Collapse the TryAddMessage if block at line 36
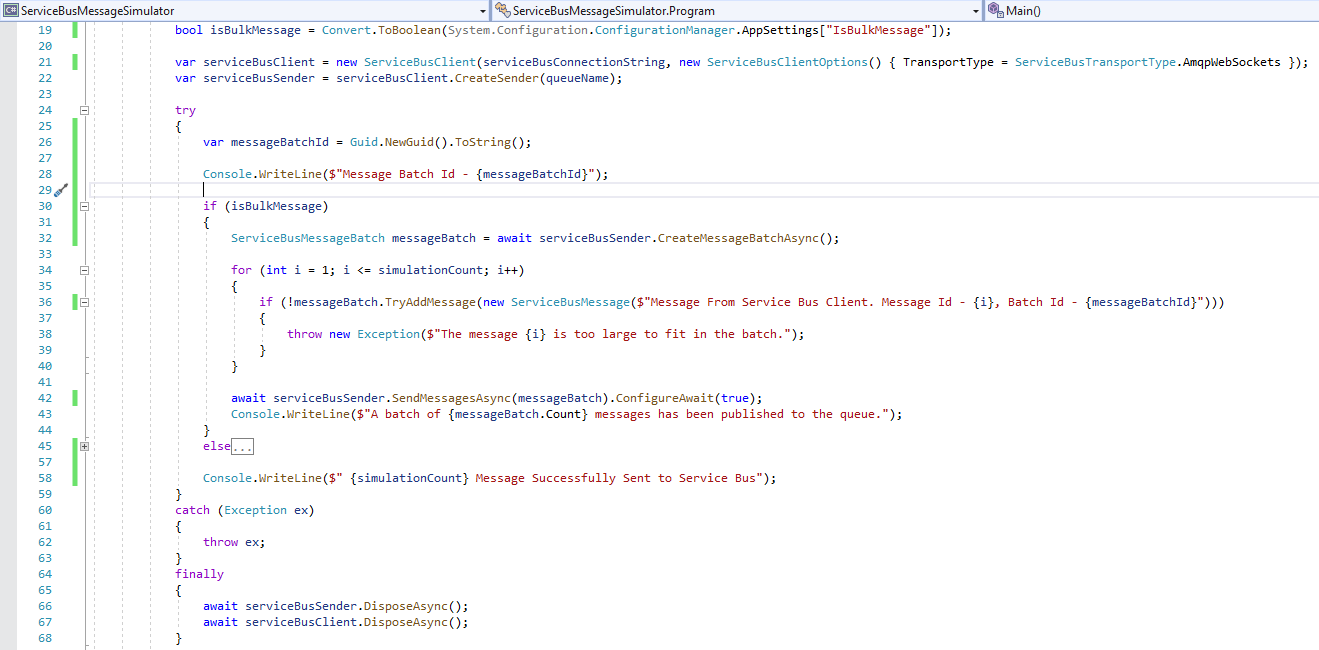 84,302
